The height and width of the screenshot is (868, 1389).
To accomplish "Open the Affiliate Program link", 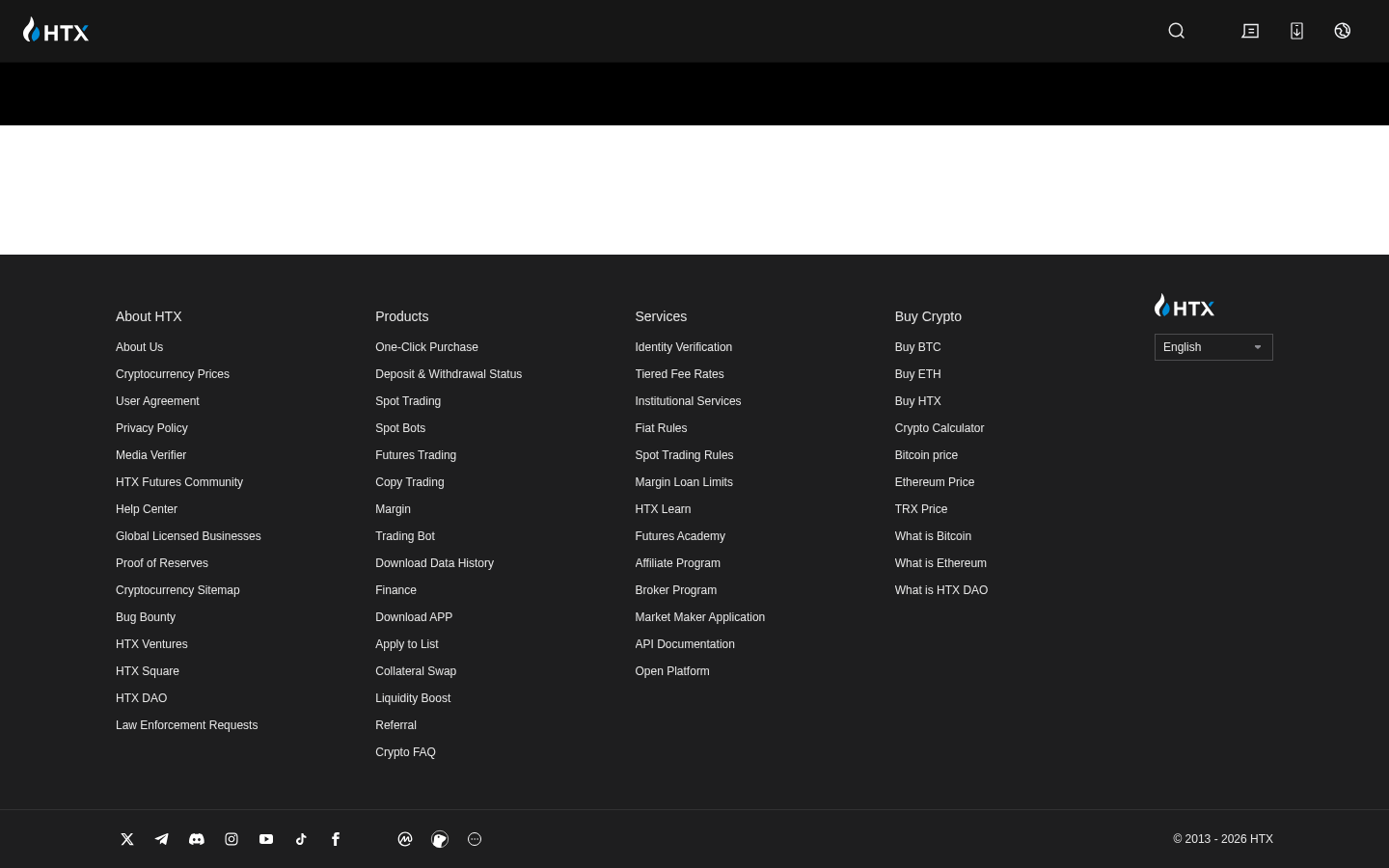I will point(677,563).
